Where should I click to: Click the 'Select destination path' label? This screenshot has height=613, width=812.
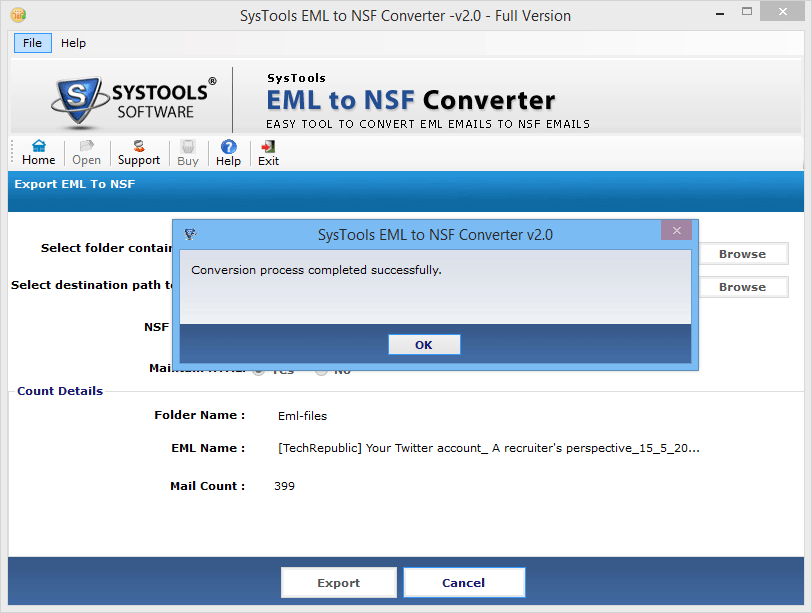click(91, 285)
